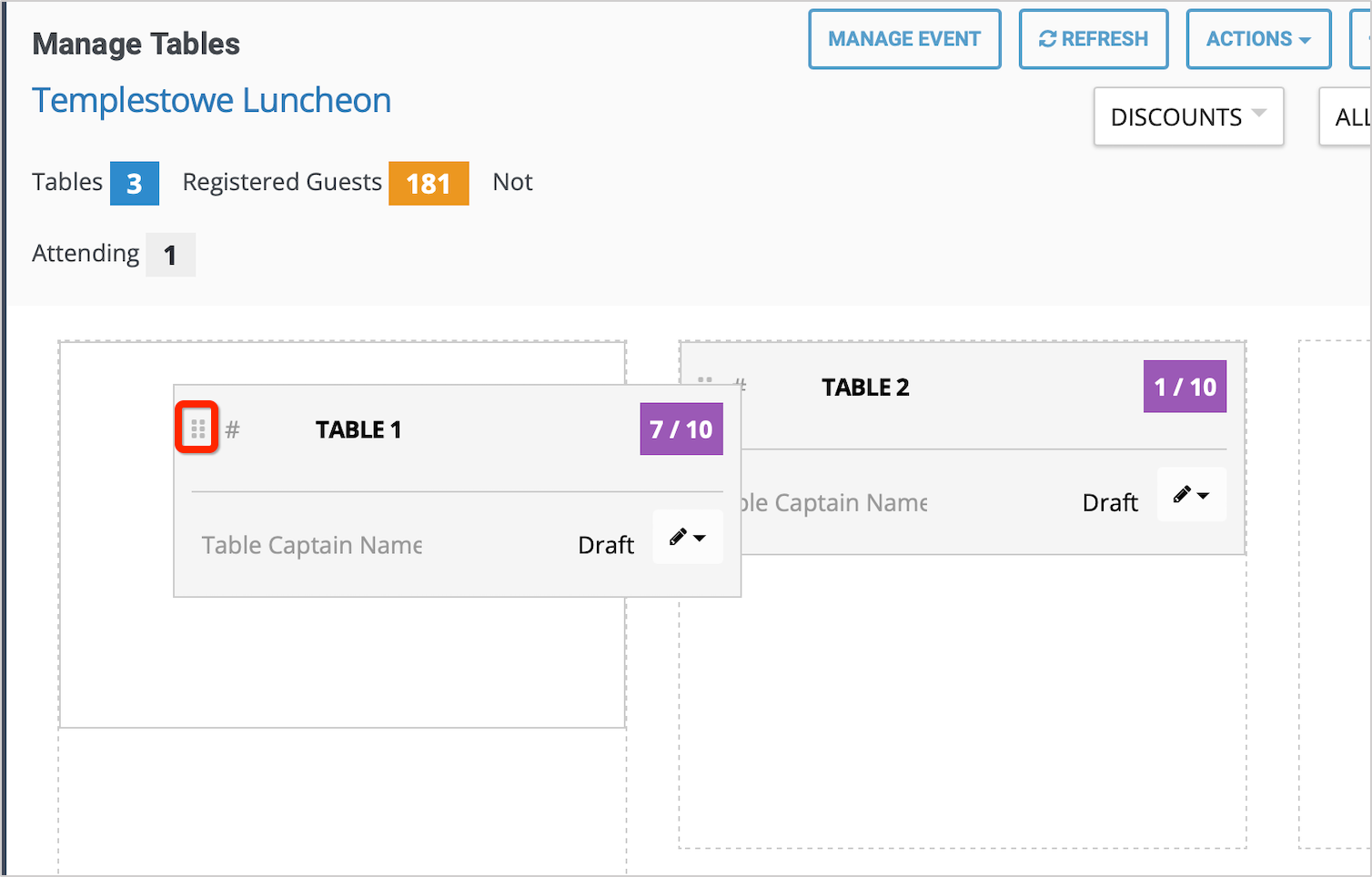Open the Templestowe Luncheon event link
The height and width of the screenshot is (877, 1372).
[x=211, y=100]
